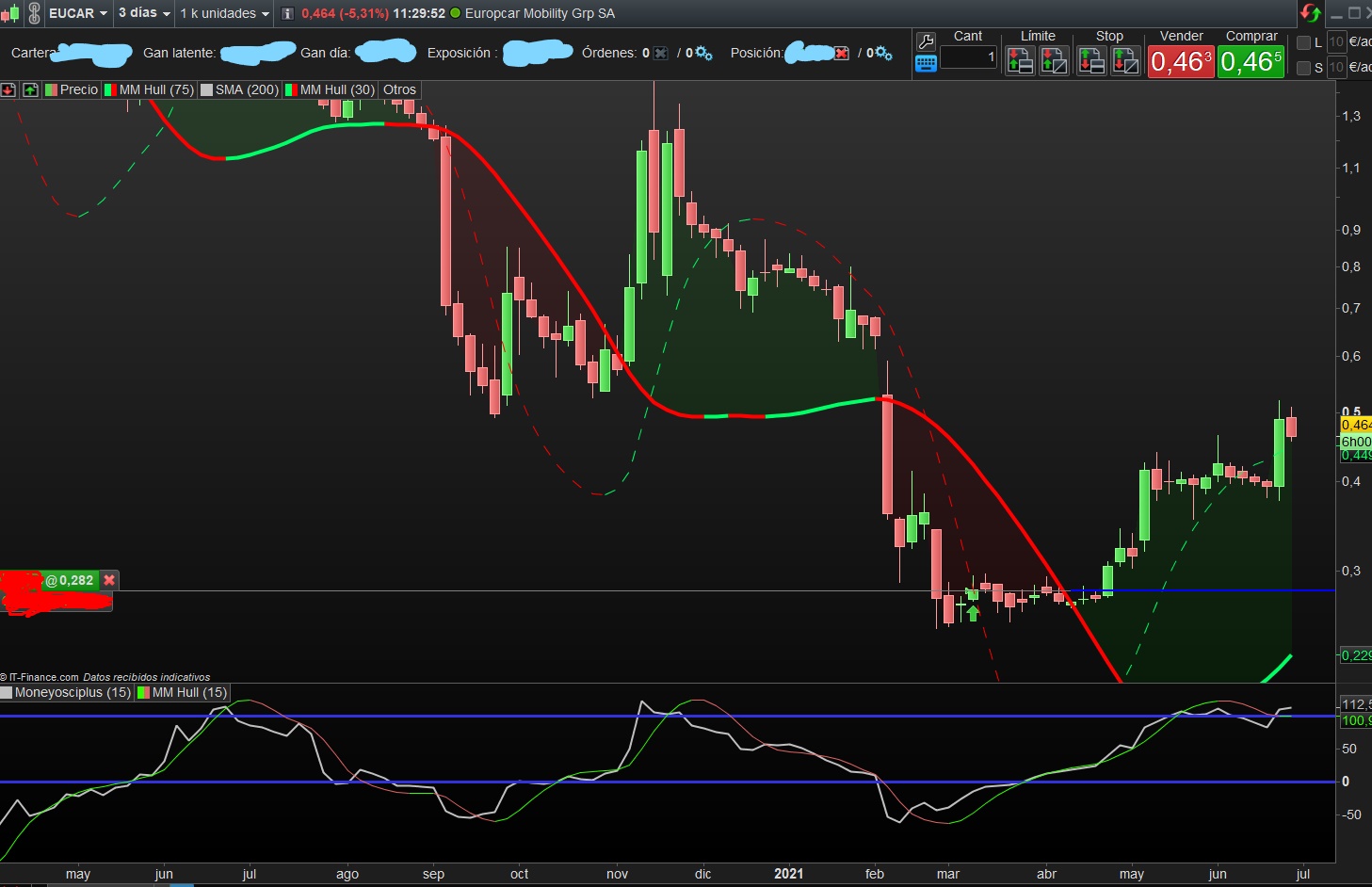Click the Exposición label

[462, 53]
